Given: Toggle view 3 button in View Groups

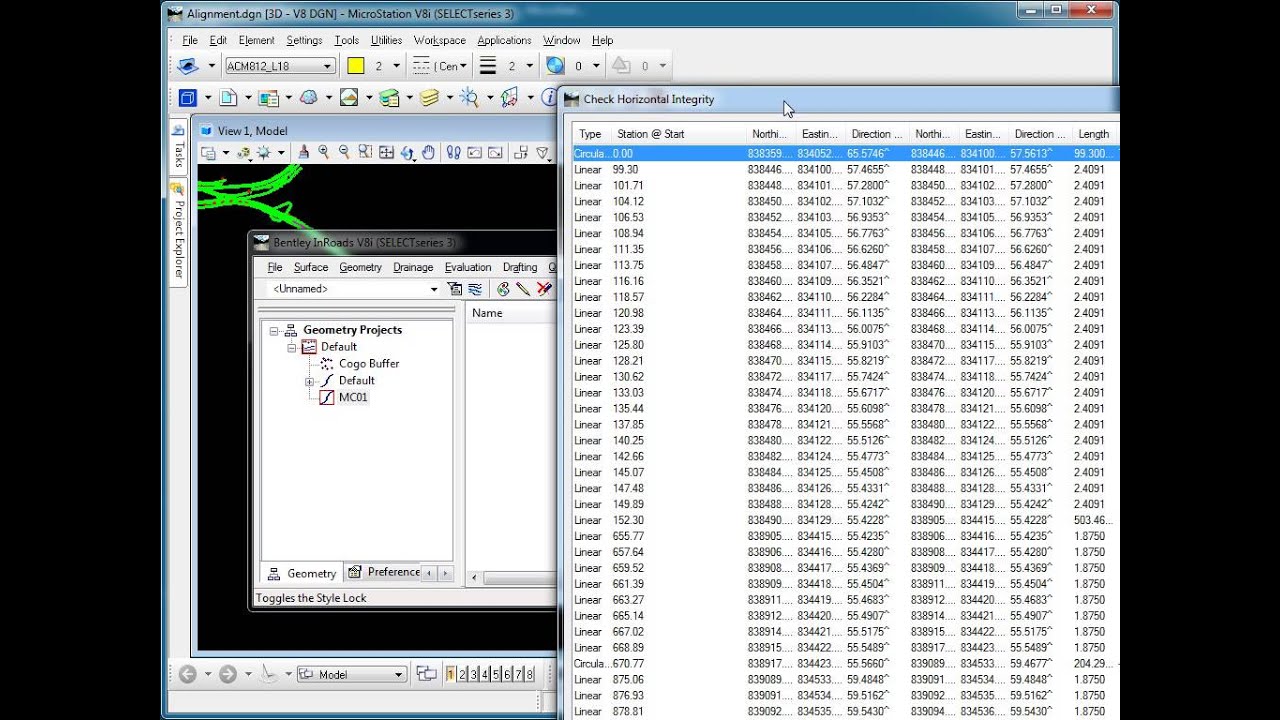Looking at the screenshot, I should pos(473,674).
